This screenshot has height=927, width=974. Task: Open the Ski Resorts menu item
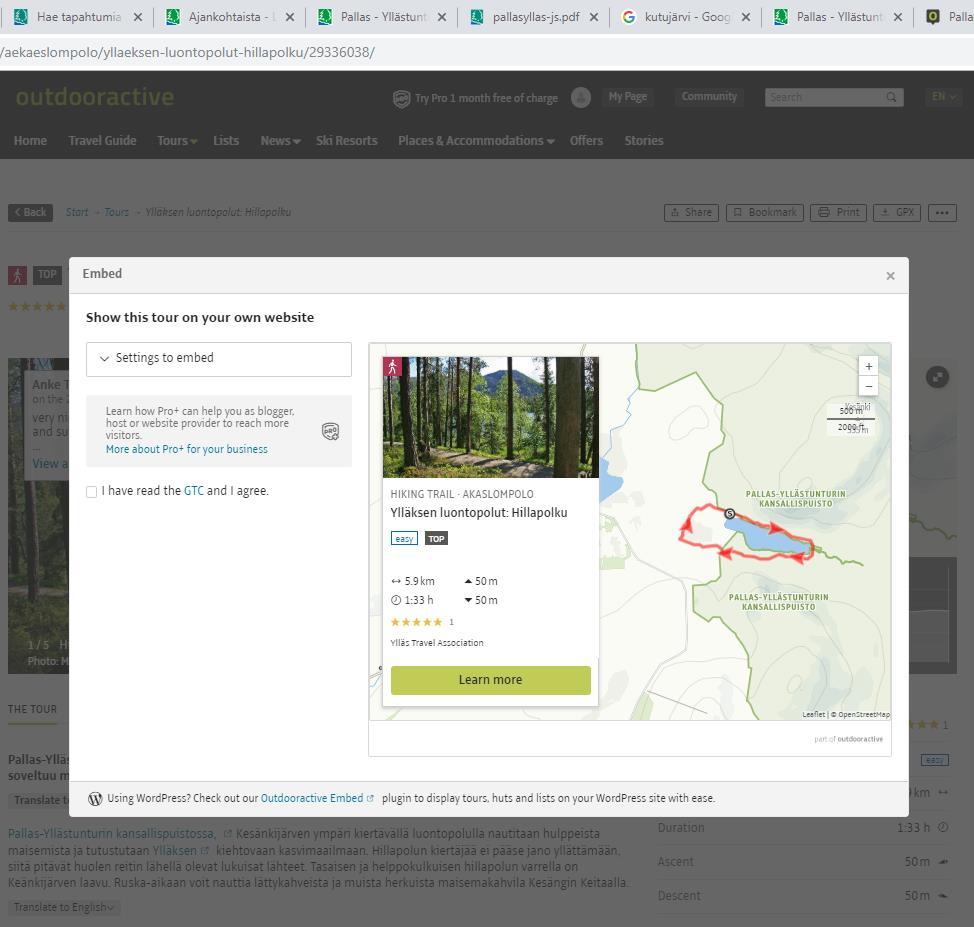(347, 141)
